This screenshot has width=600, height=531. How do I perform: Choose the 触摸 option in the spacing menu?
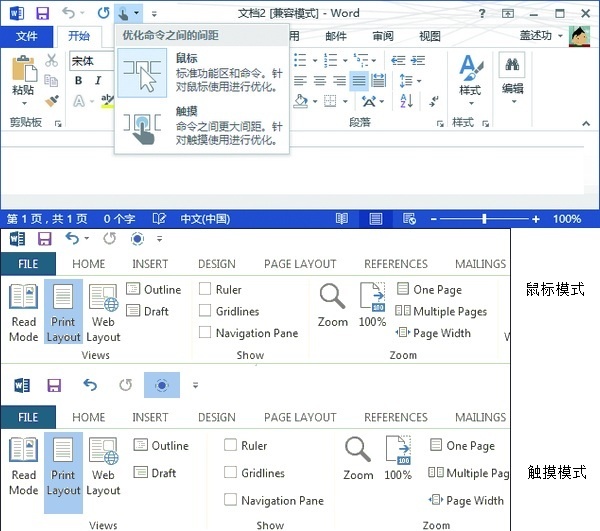(202, 125)
